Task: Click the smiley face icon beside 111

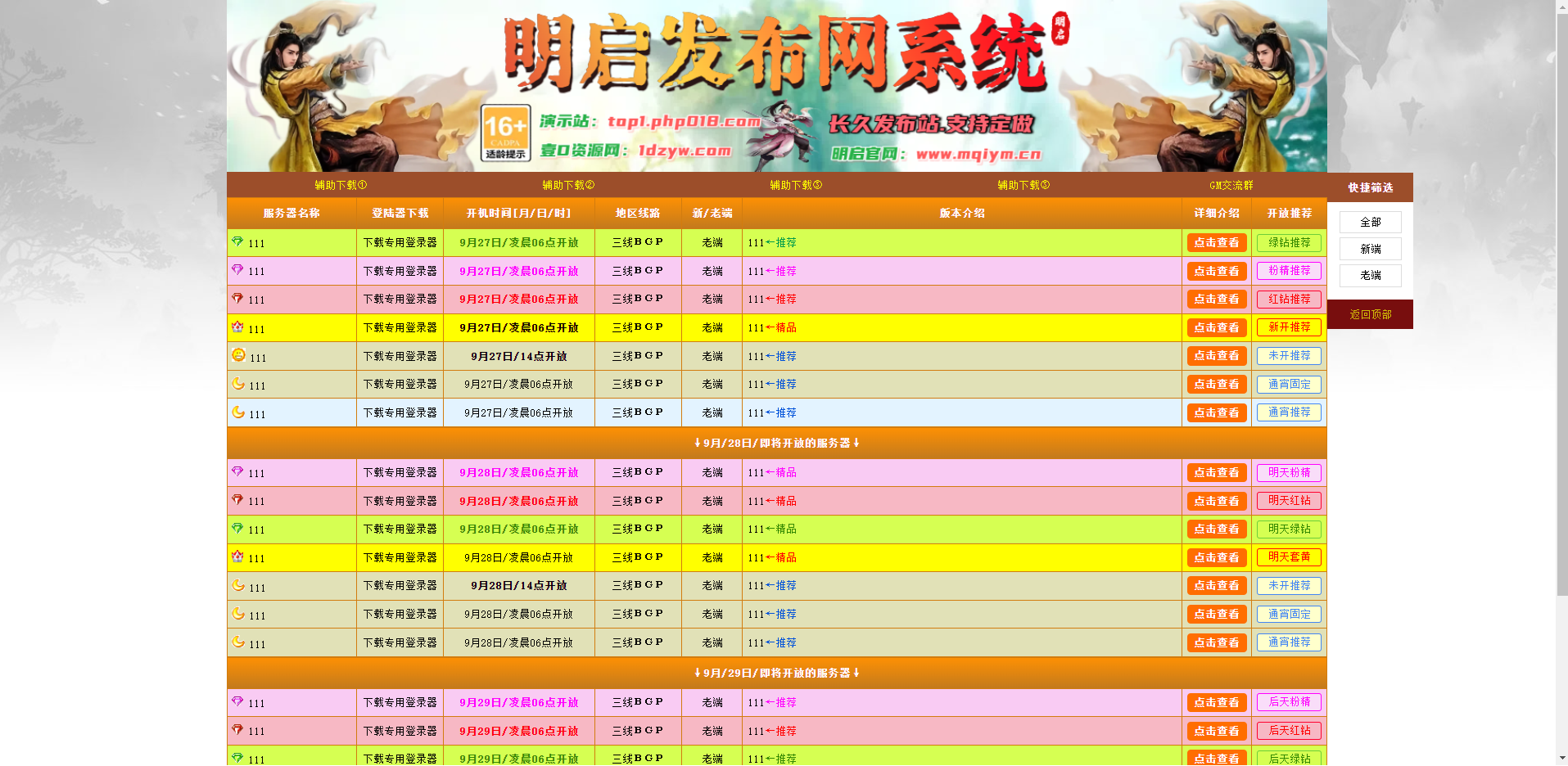Action: coord(238,355)
